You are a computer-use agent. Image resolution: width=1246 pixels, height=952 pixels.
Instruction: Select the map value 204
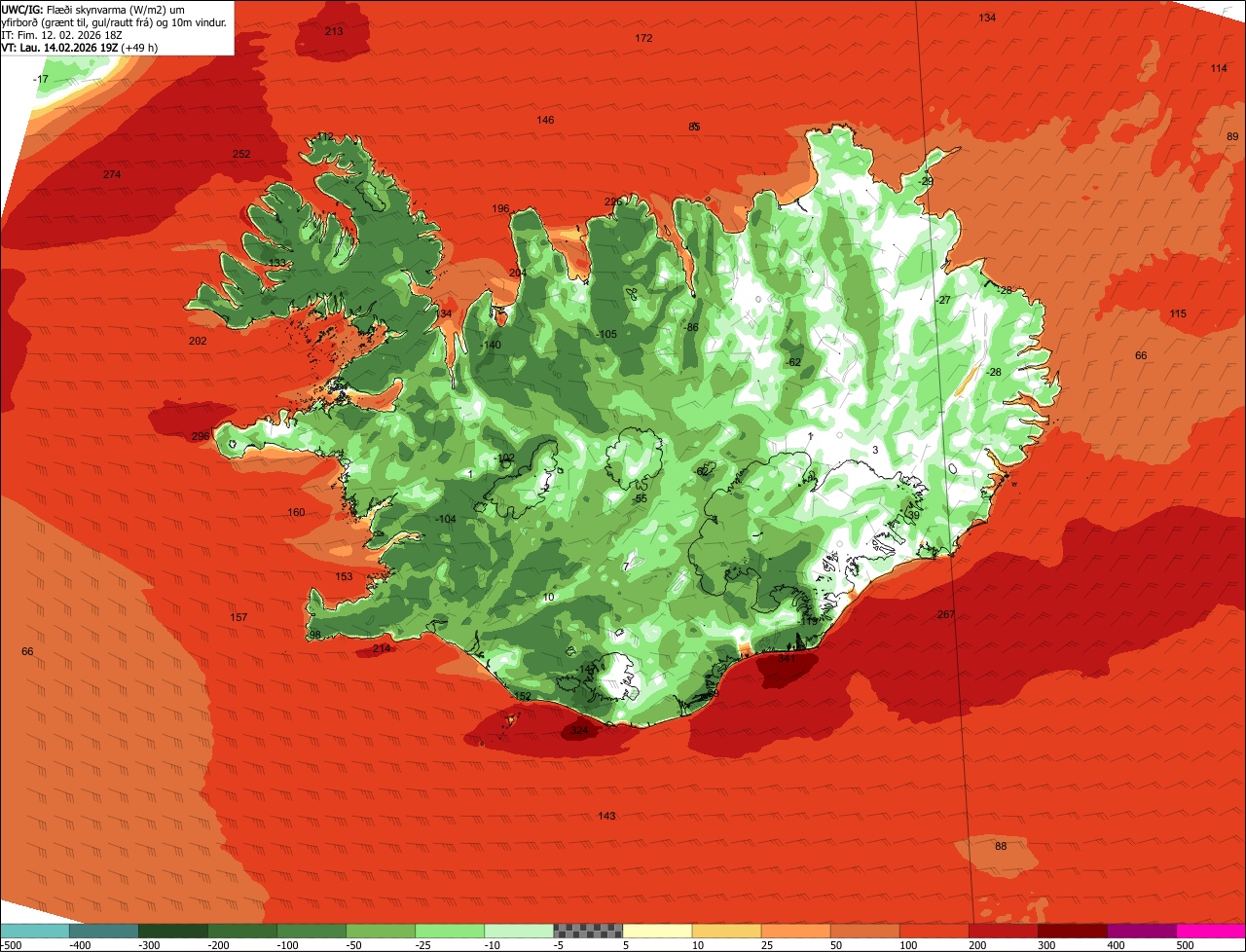coord(517,273)
